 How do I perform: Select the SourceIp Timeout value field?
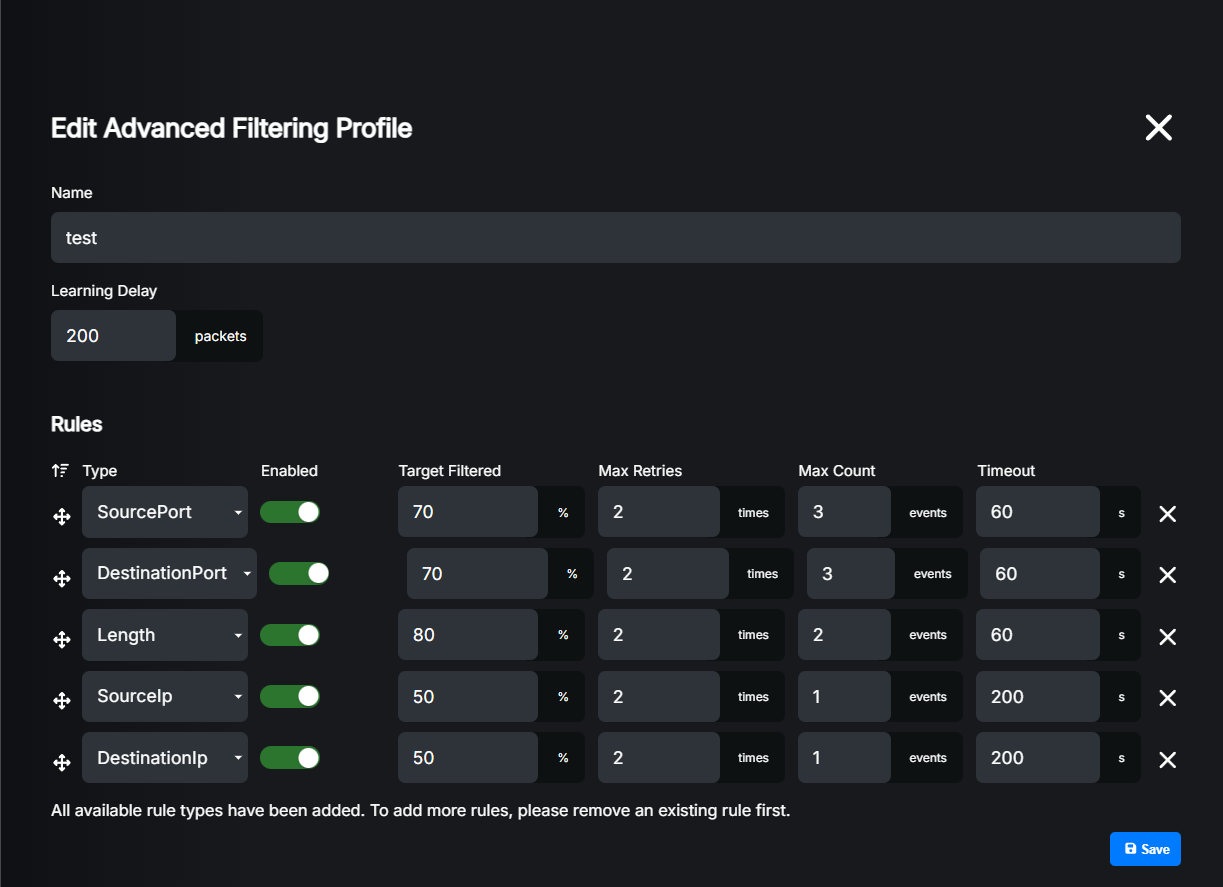(x=1037, y=696)
